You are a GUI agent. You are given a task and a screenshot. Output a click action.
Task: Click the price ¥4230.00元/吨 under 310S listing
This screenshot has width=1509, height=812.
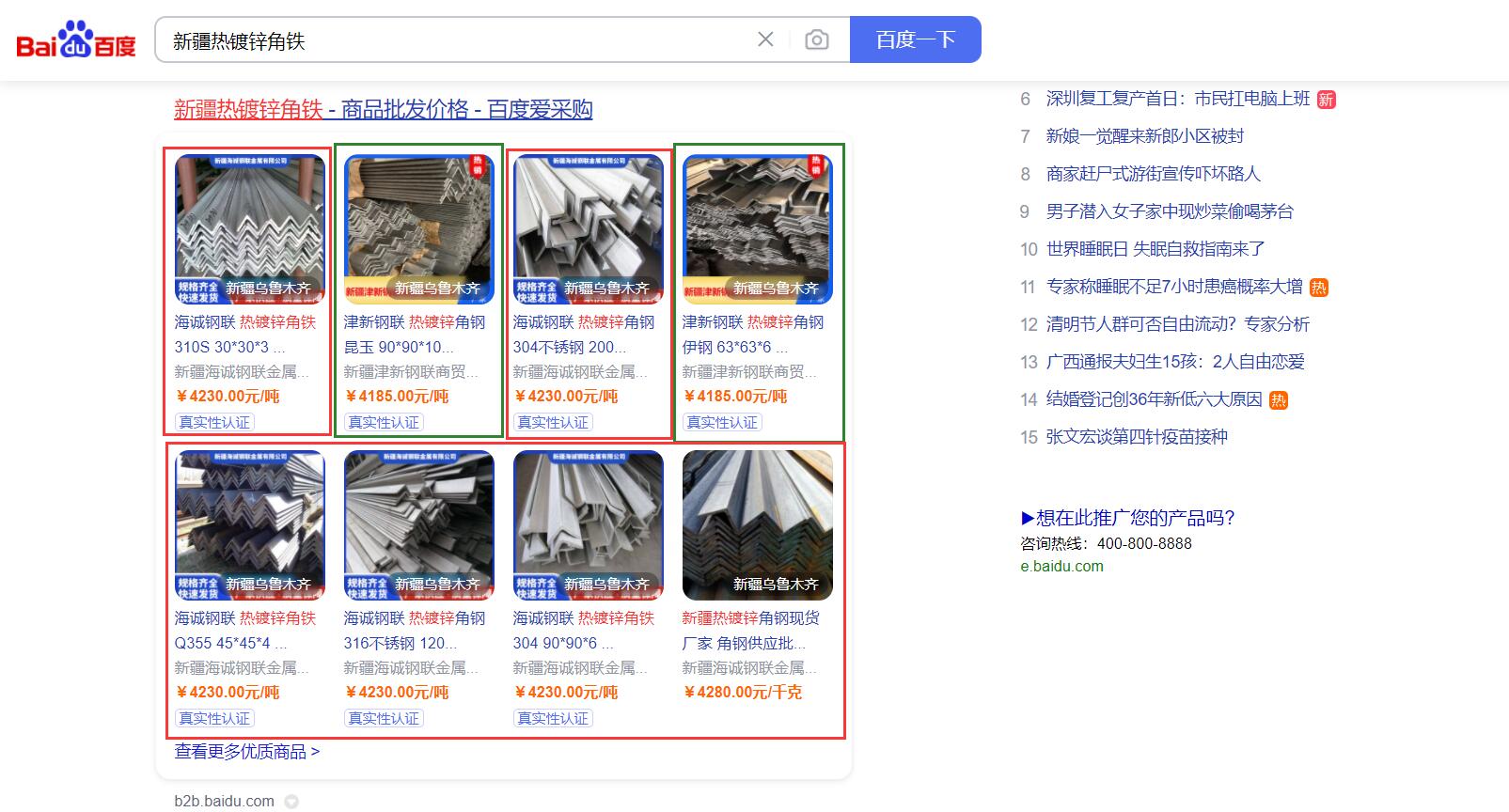228,396
